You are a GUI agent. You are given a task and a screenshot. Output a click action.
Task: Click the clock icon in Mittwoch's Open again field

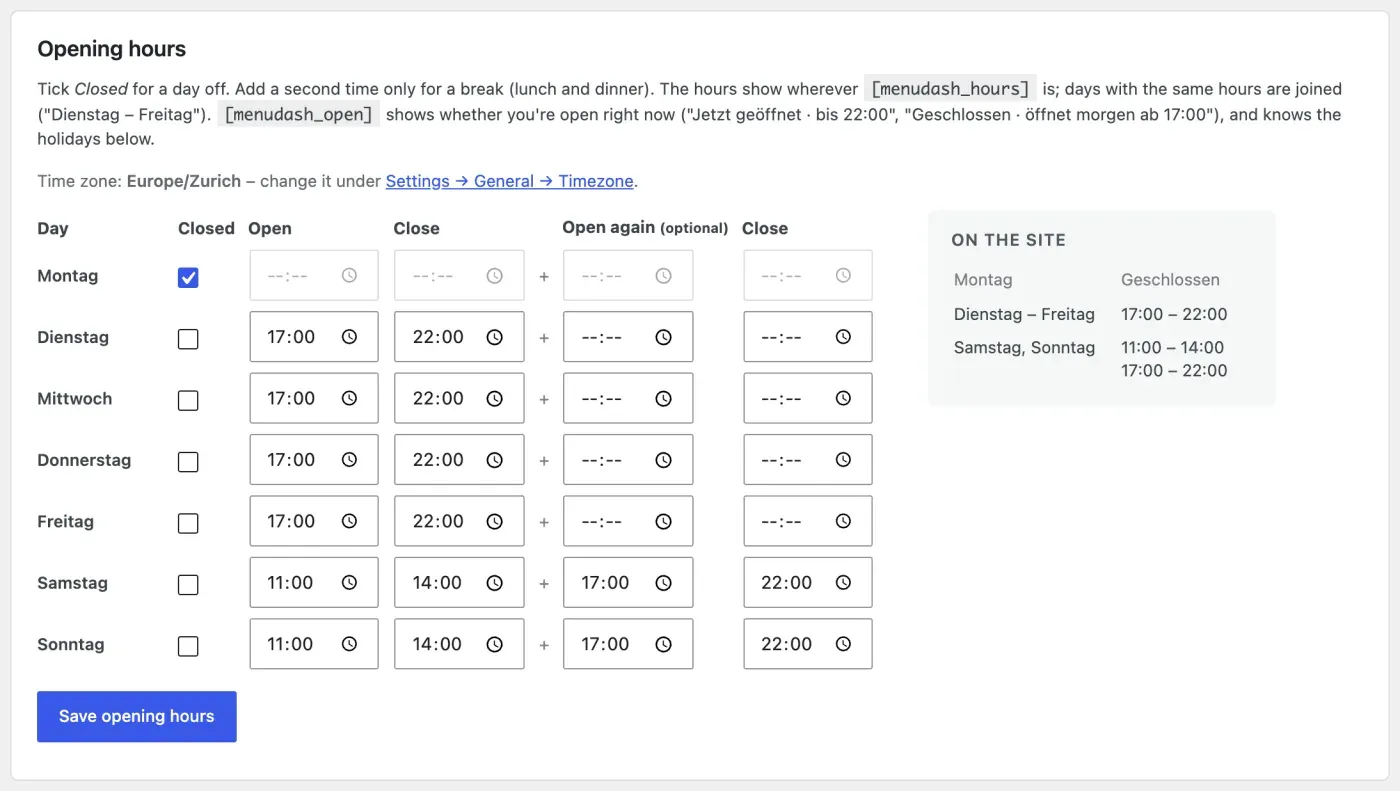tap(663, 398)
